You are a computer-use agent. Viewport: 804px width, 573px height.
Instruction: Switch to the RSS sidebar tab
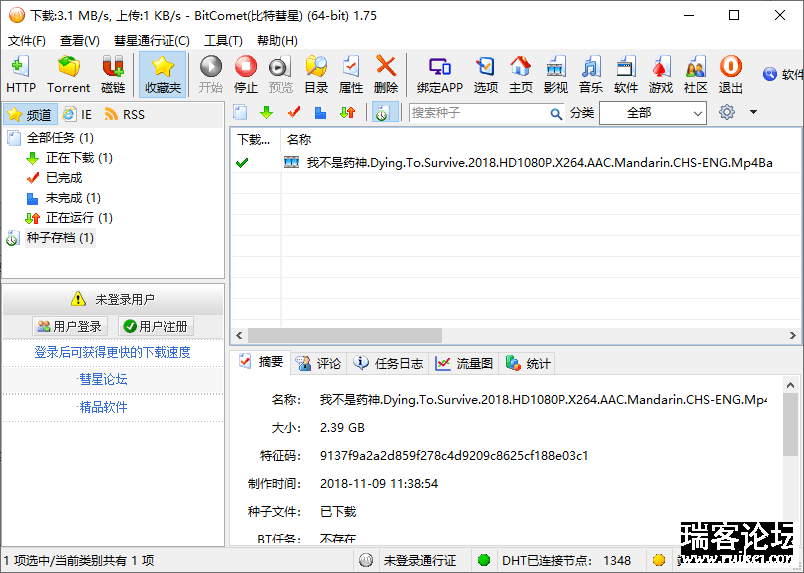[x=125, y=114]
